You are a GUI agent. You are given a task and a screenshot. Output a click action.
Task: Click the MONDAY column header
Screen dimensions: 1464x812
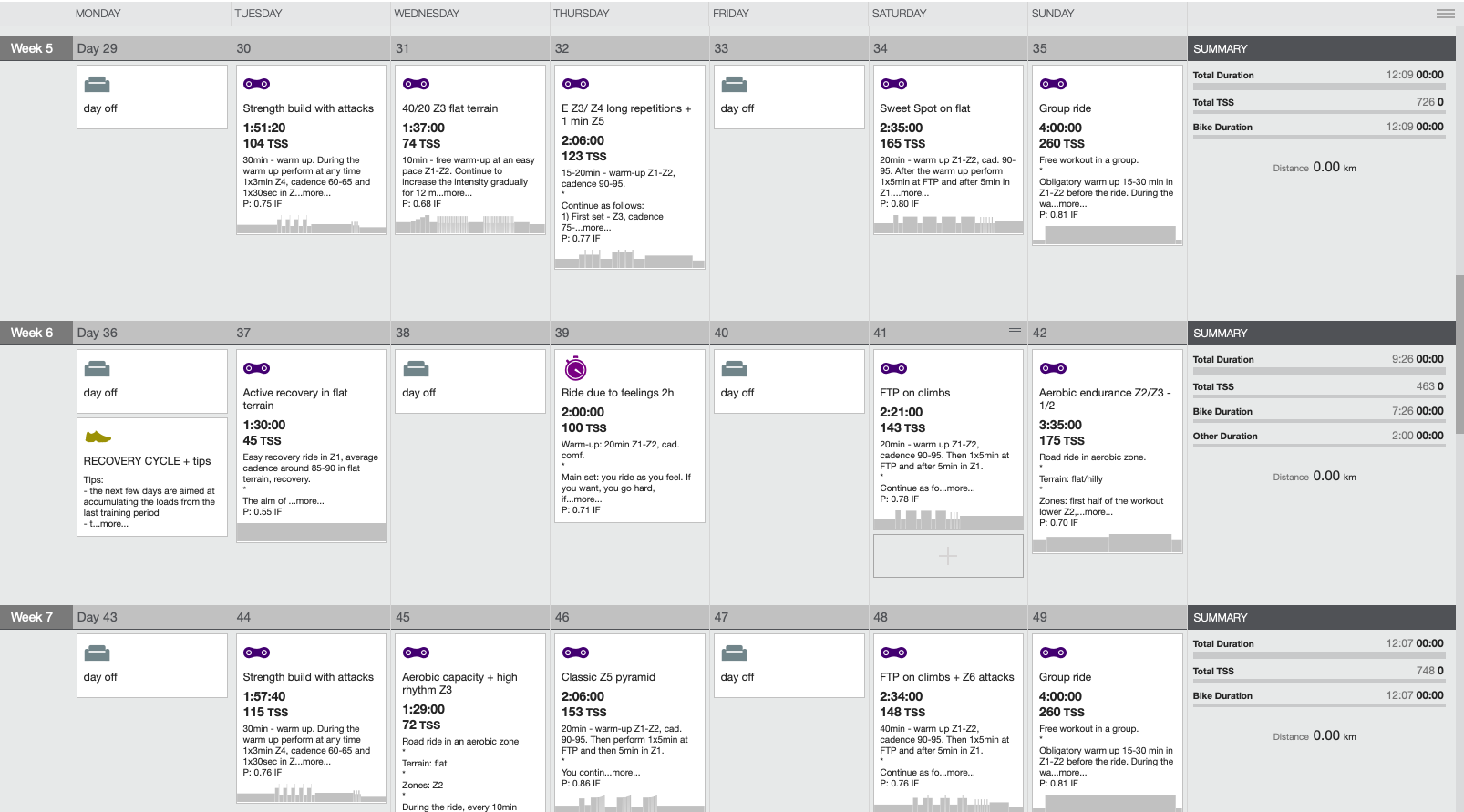[98, 14]
